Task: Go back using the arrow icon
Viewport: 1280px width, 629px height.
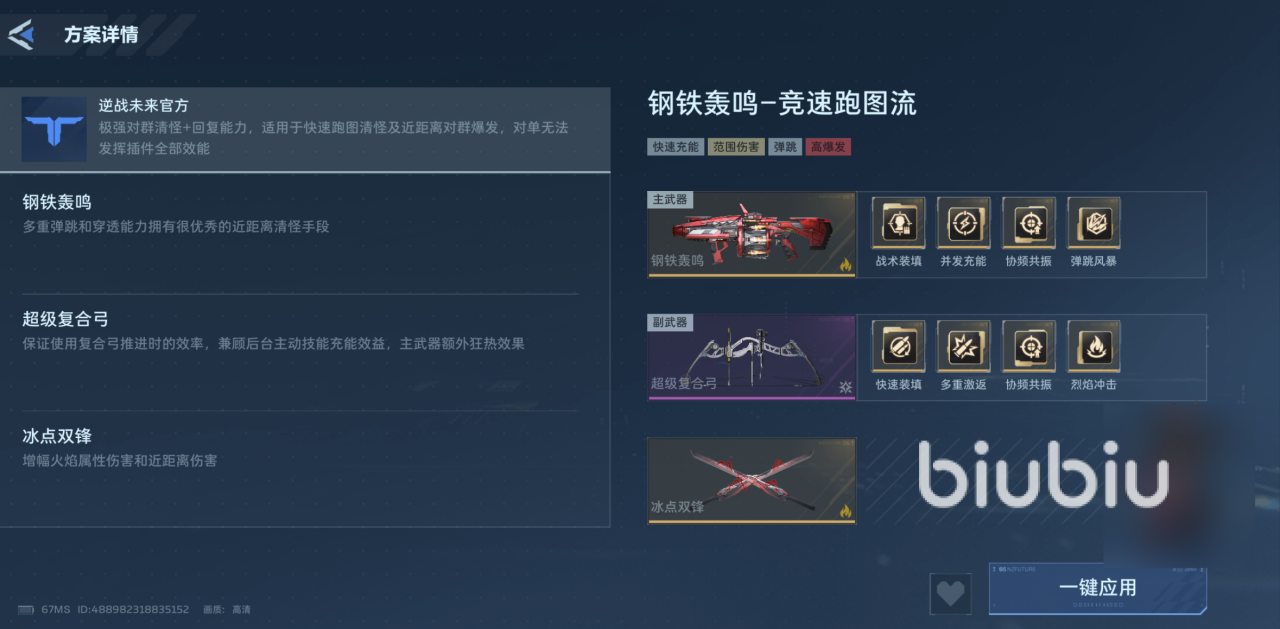Action: tap(21, 35)
